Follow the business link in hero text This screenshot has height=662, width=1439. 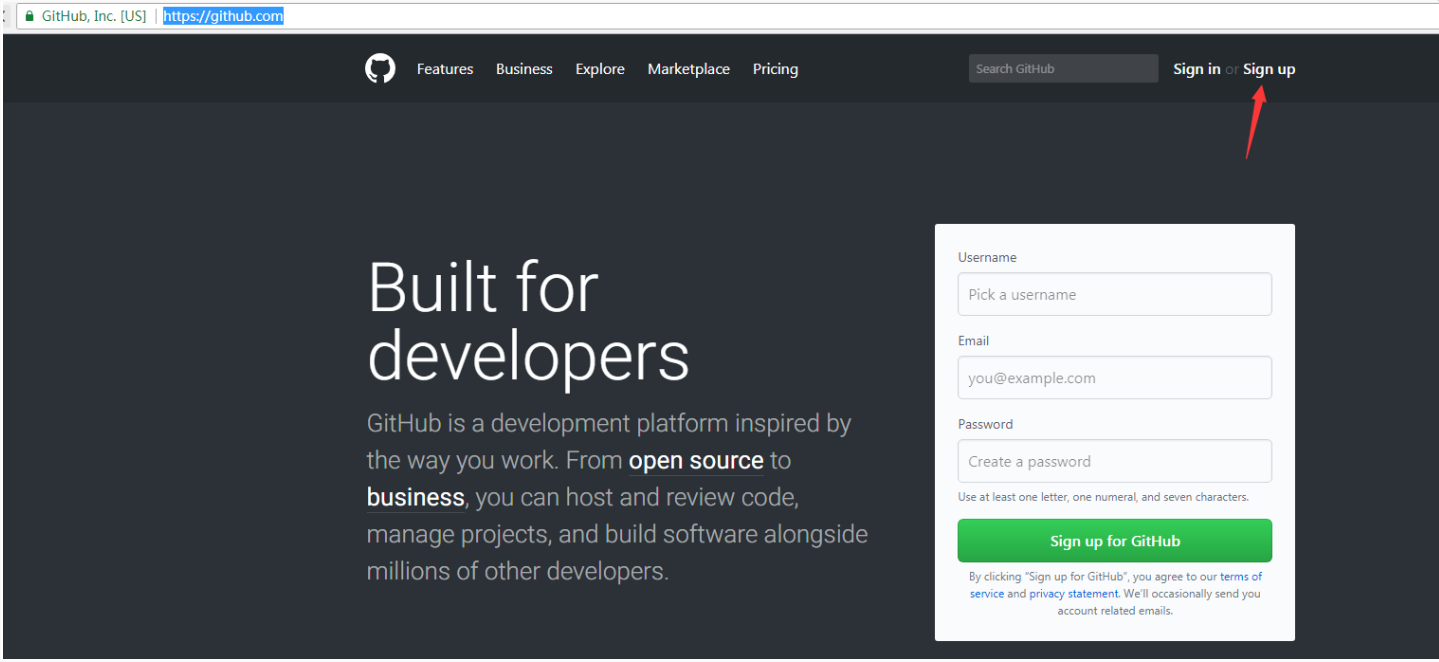click(415, 498)
